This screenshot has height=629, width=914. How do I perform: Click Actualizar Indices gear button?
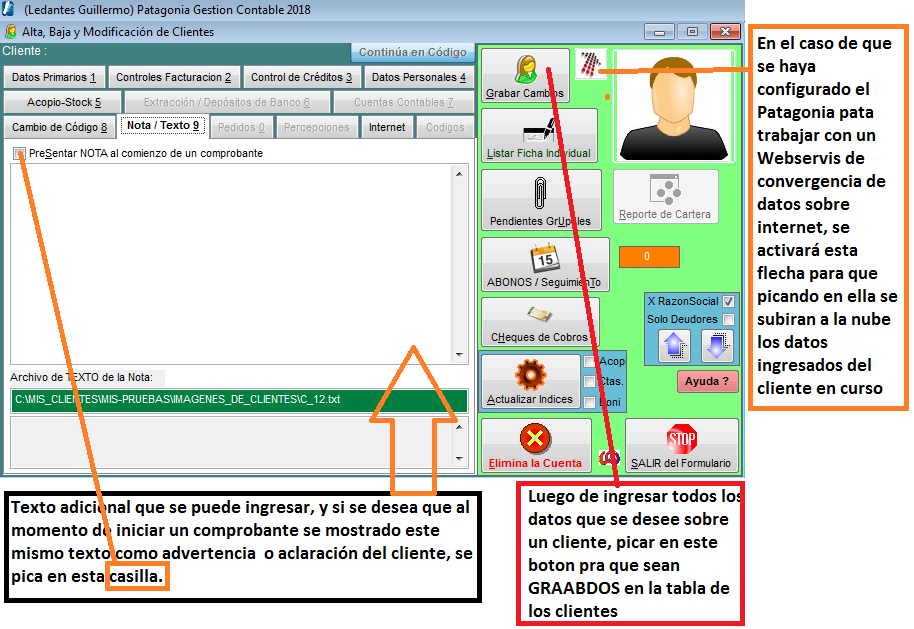(x=530, y=381)
